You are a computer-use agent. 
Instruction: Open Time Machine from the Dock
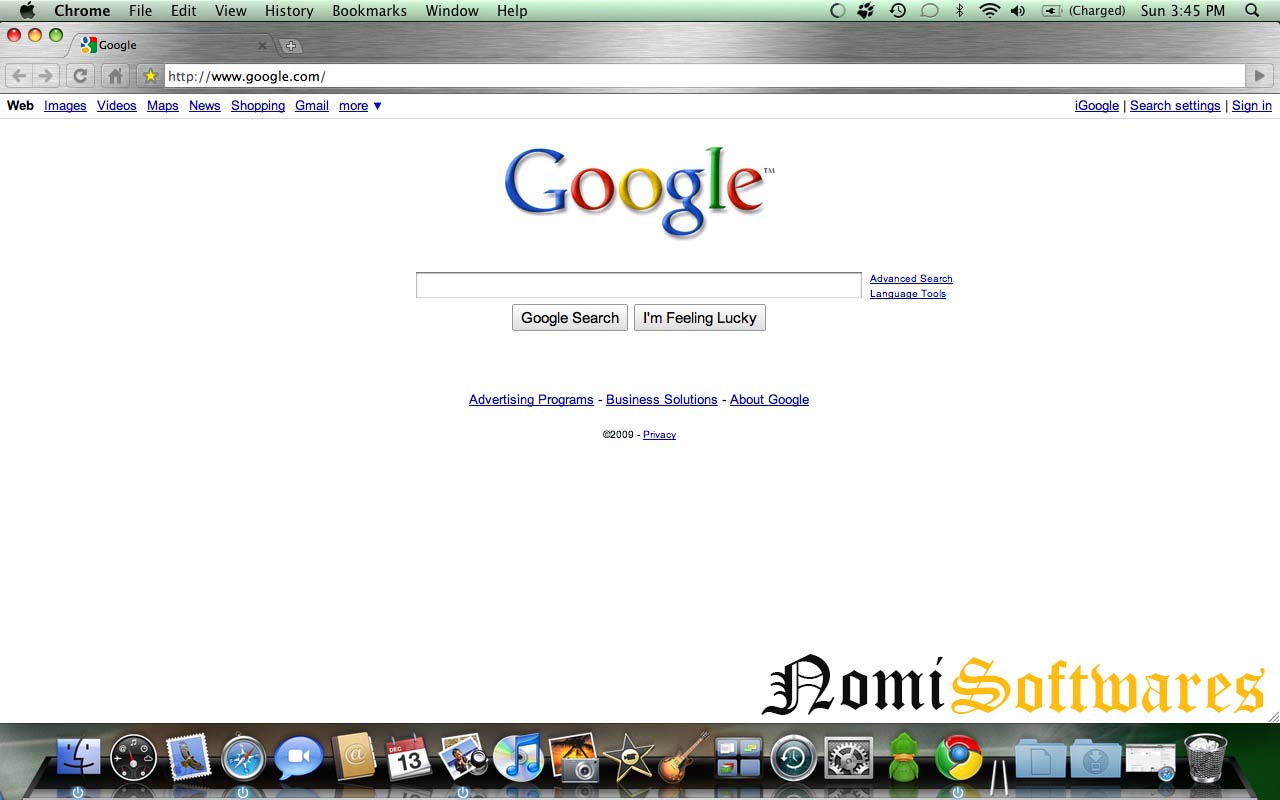793,757
